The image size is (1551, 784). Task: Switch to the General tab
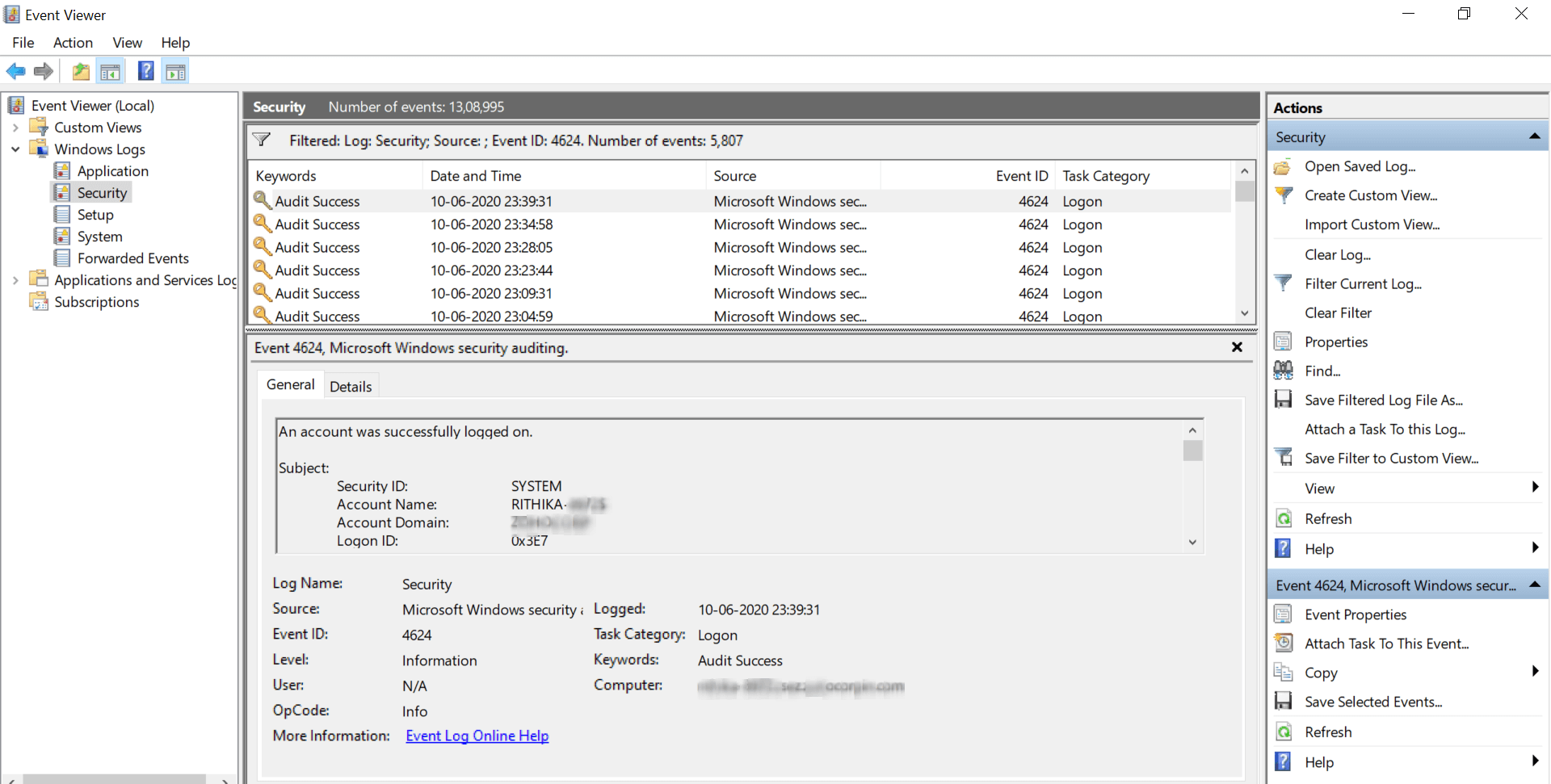point(291,384)
